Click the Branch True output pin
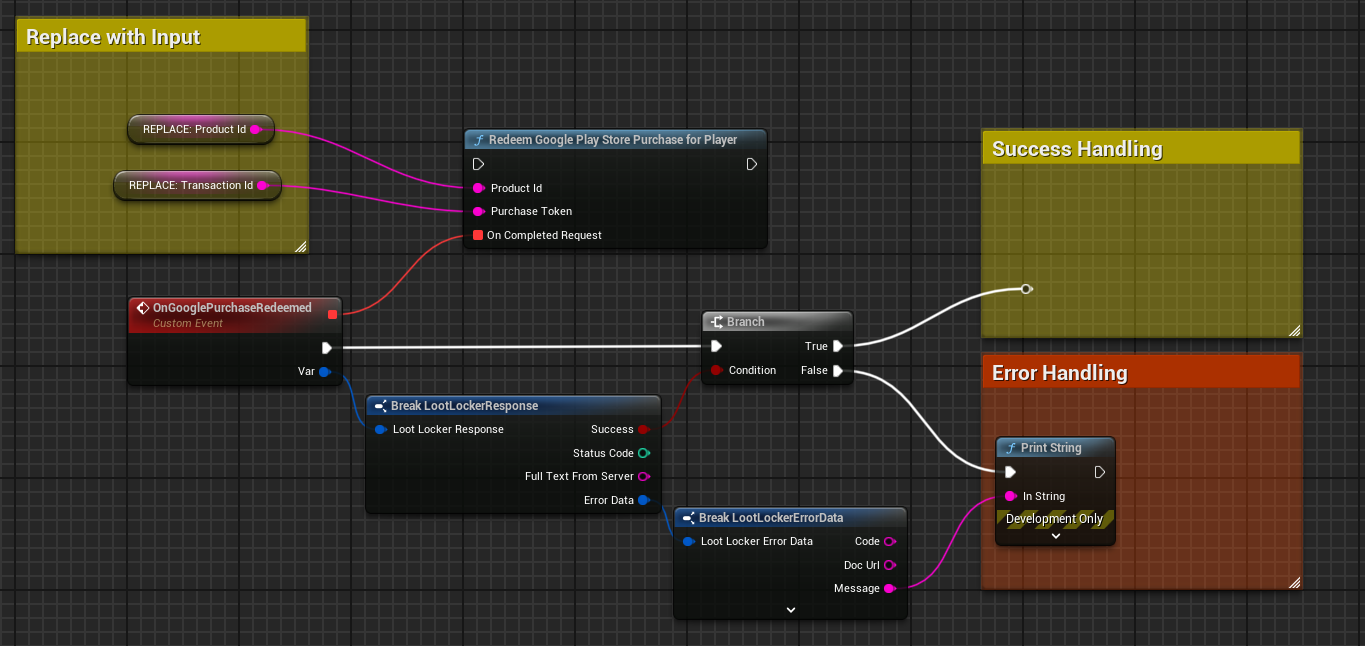This screenshot has height=646, width=1365. pos(838,346)
